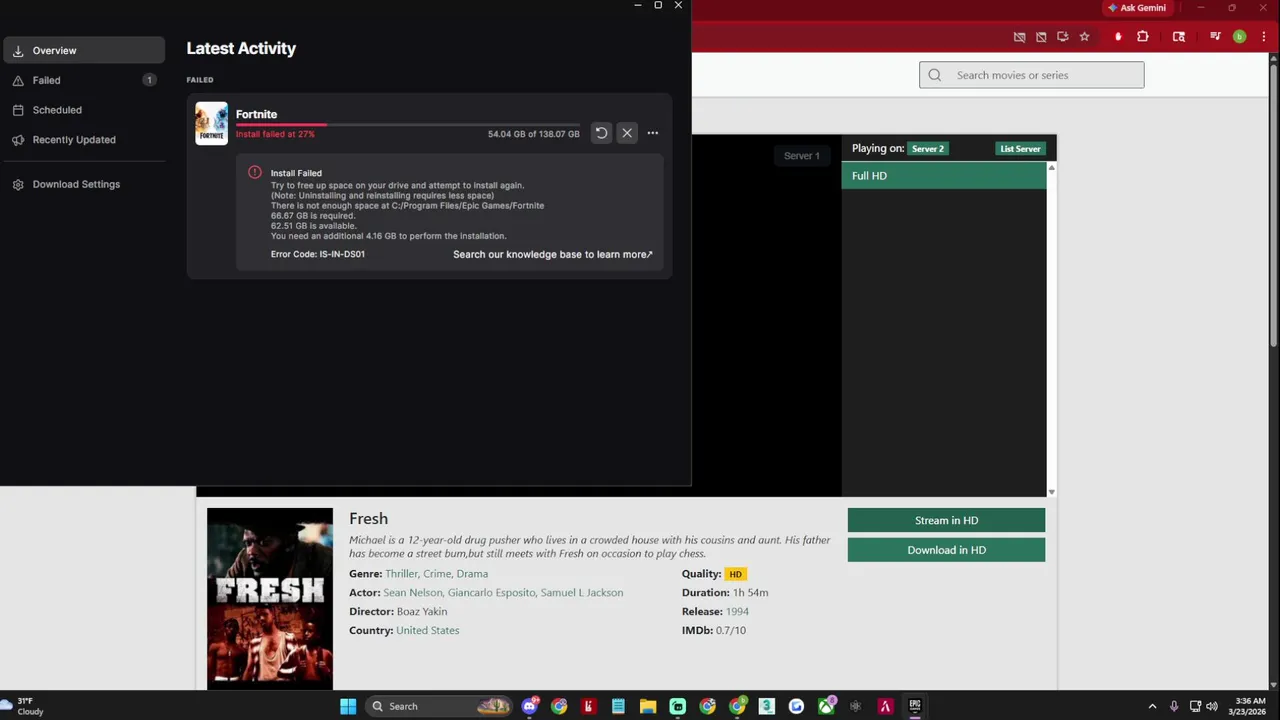Open Chrome extensions puzzle icon
Screen dimensions: 1280x720
(1143, 37)
